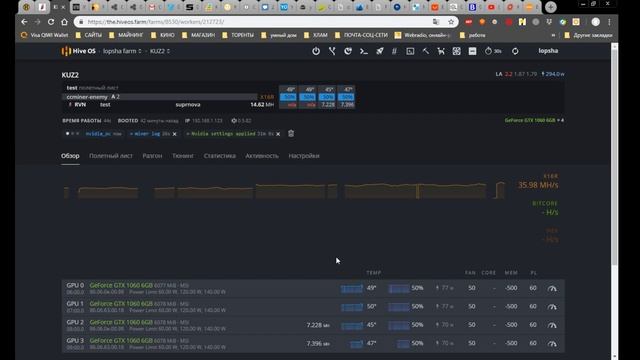Viewport: 640px width, 360px height.
Task: Open the САЙТЫ bookmarks folder
Action: click(x=89, y=35)
